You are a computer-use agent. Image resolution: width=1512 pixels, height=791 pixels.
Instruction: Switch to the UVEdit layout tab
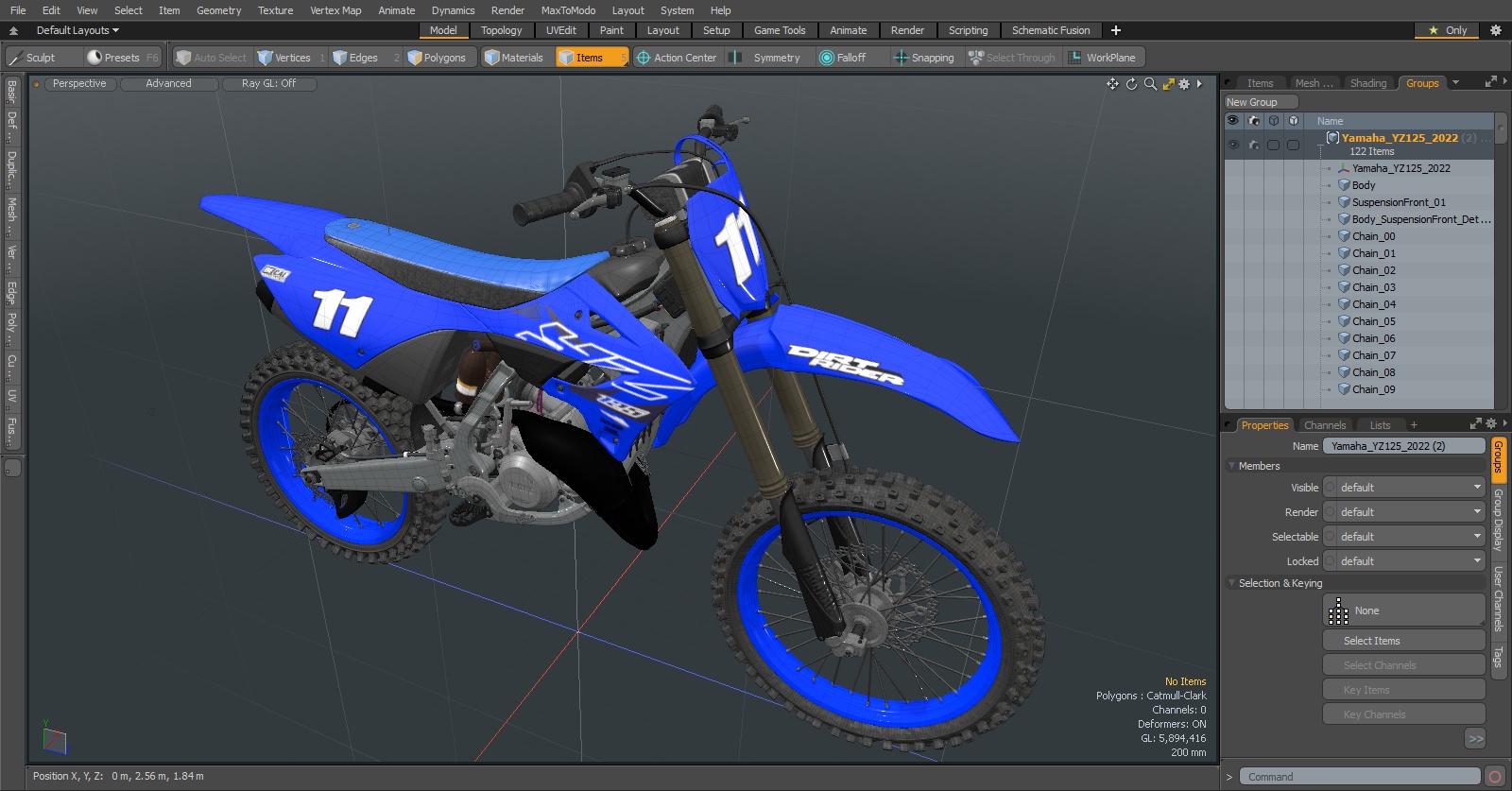[560, 30]
